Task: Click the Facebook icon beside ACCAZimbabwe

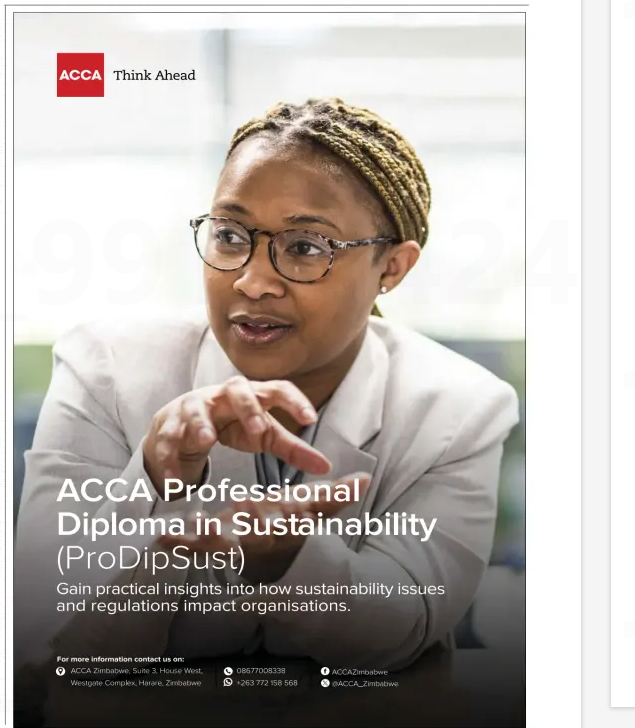Action: pyautogui.click(x=325, y=671)
